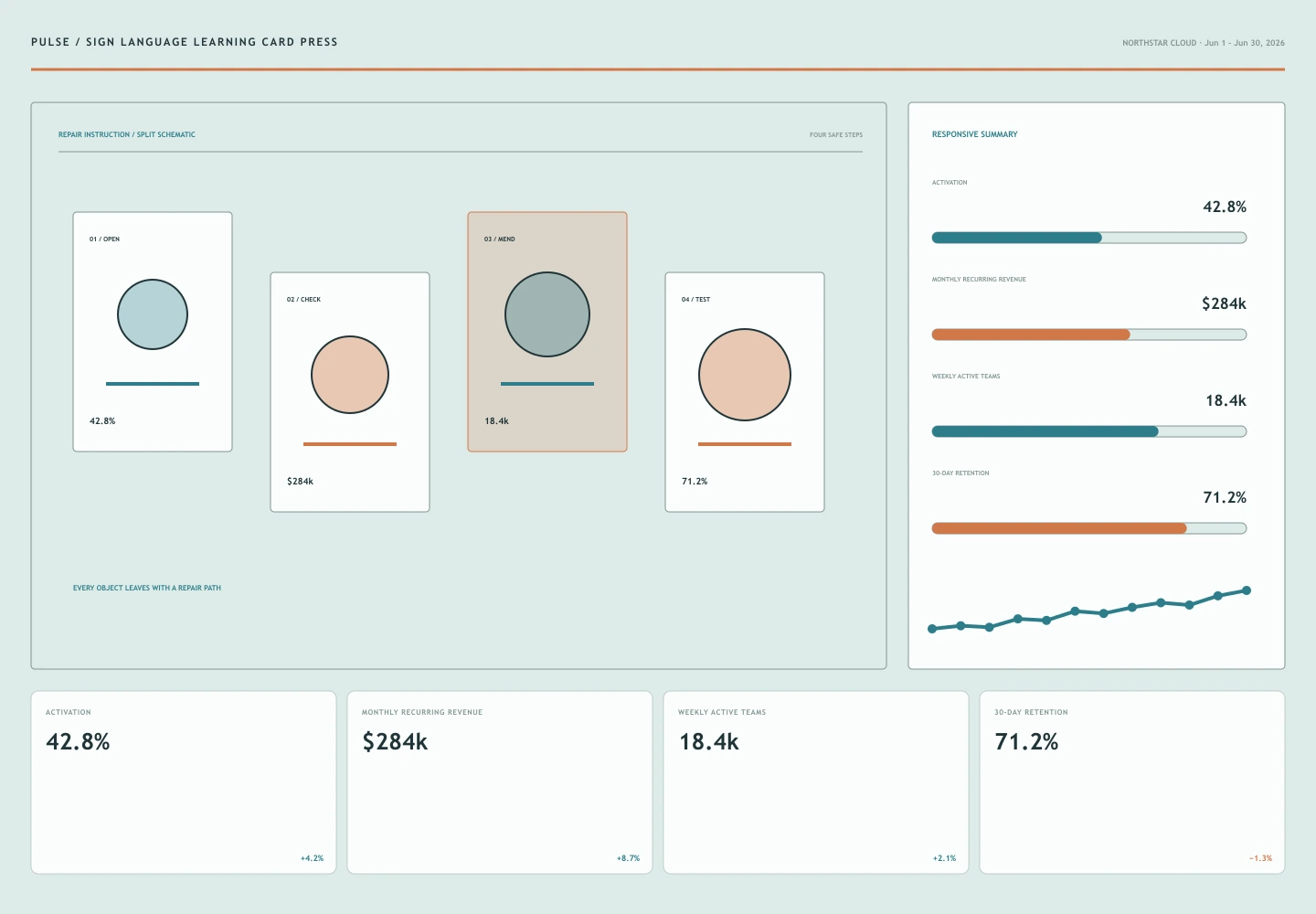Click the $284k value in Responsive Summary
1316x914 pixels.
click(x=1224, y=303)
